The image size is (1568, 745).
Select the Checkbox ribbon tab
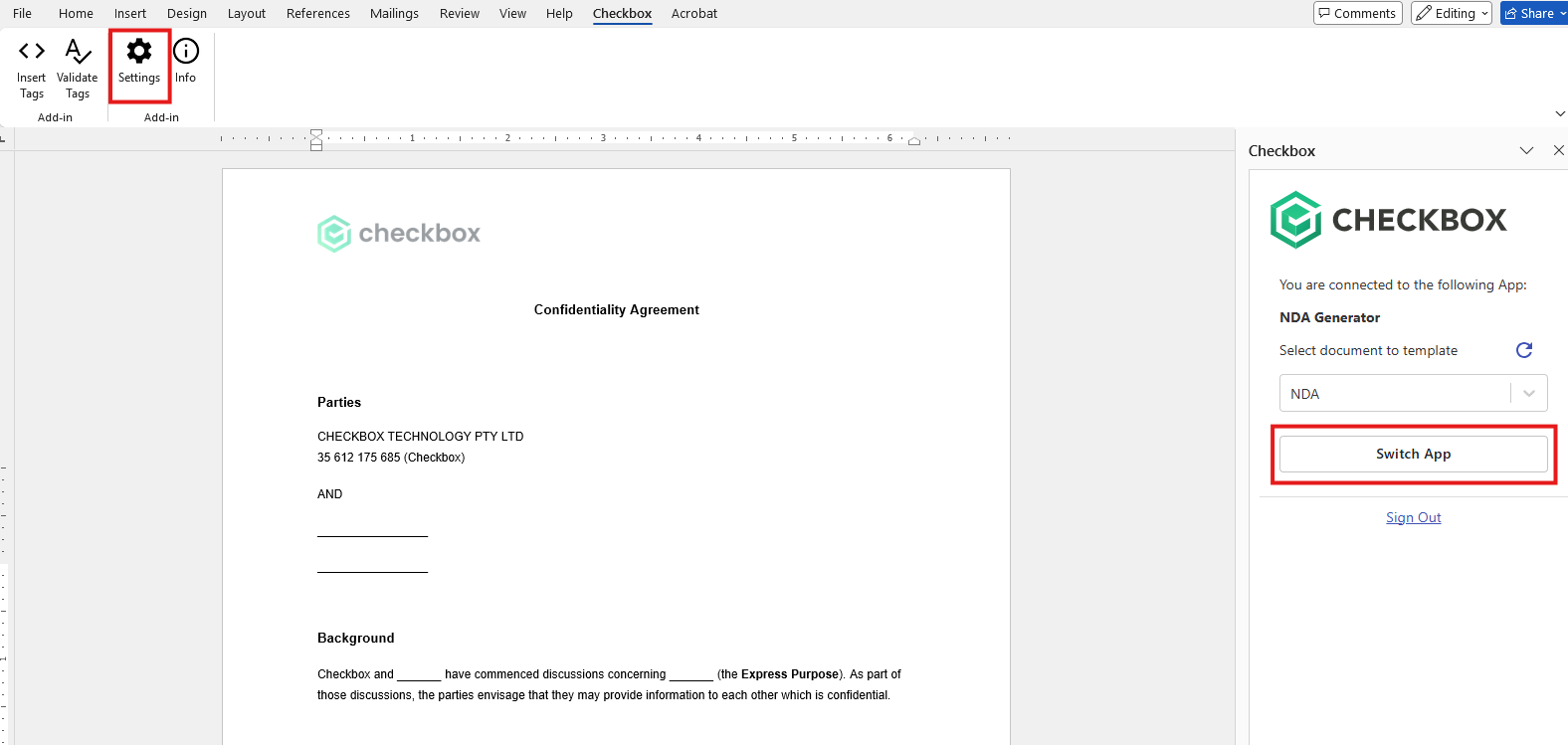pyautogui.click(x=623, y=13)
